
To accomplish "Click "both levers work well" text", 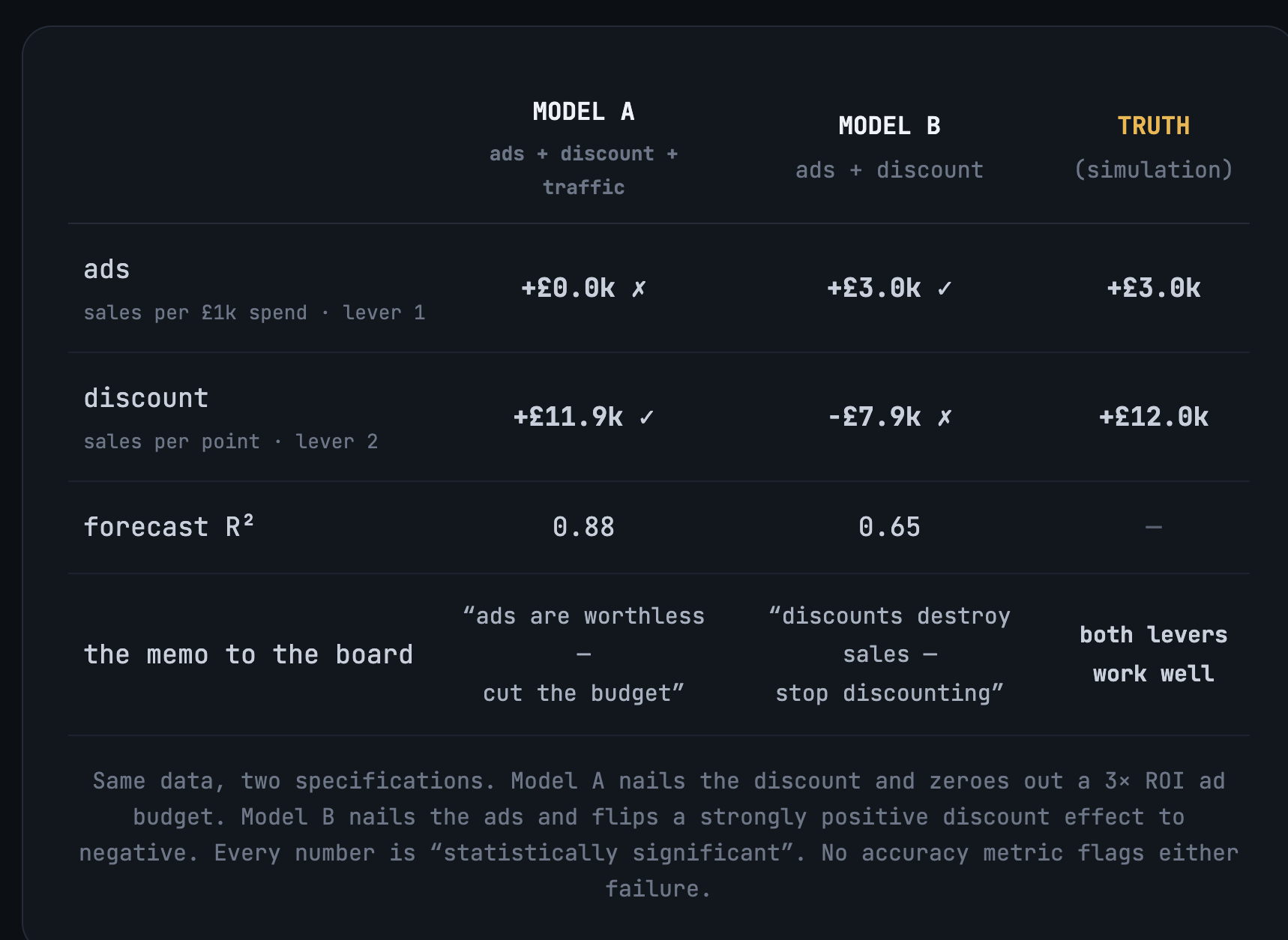I will [x=1153, y=654].
